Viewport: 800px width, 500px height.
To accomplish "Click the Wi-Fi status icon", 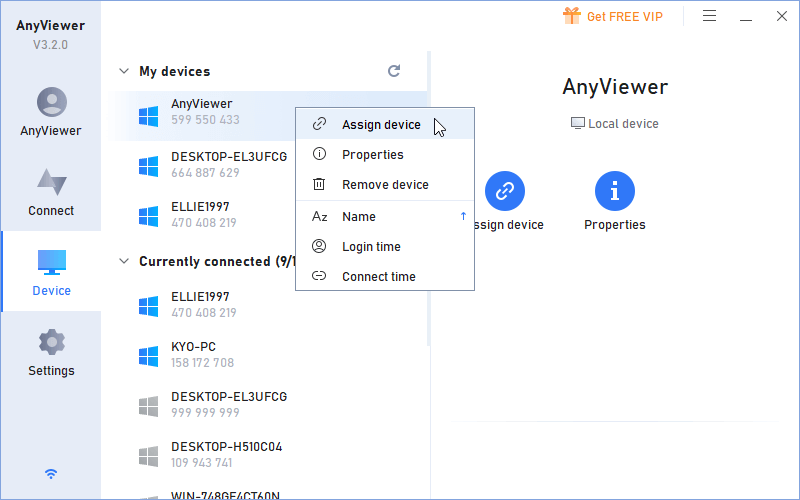I will (x=51, y=473).
